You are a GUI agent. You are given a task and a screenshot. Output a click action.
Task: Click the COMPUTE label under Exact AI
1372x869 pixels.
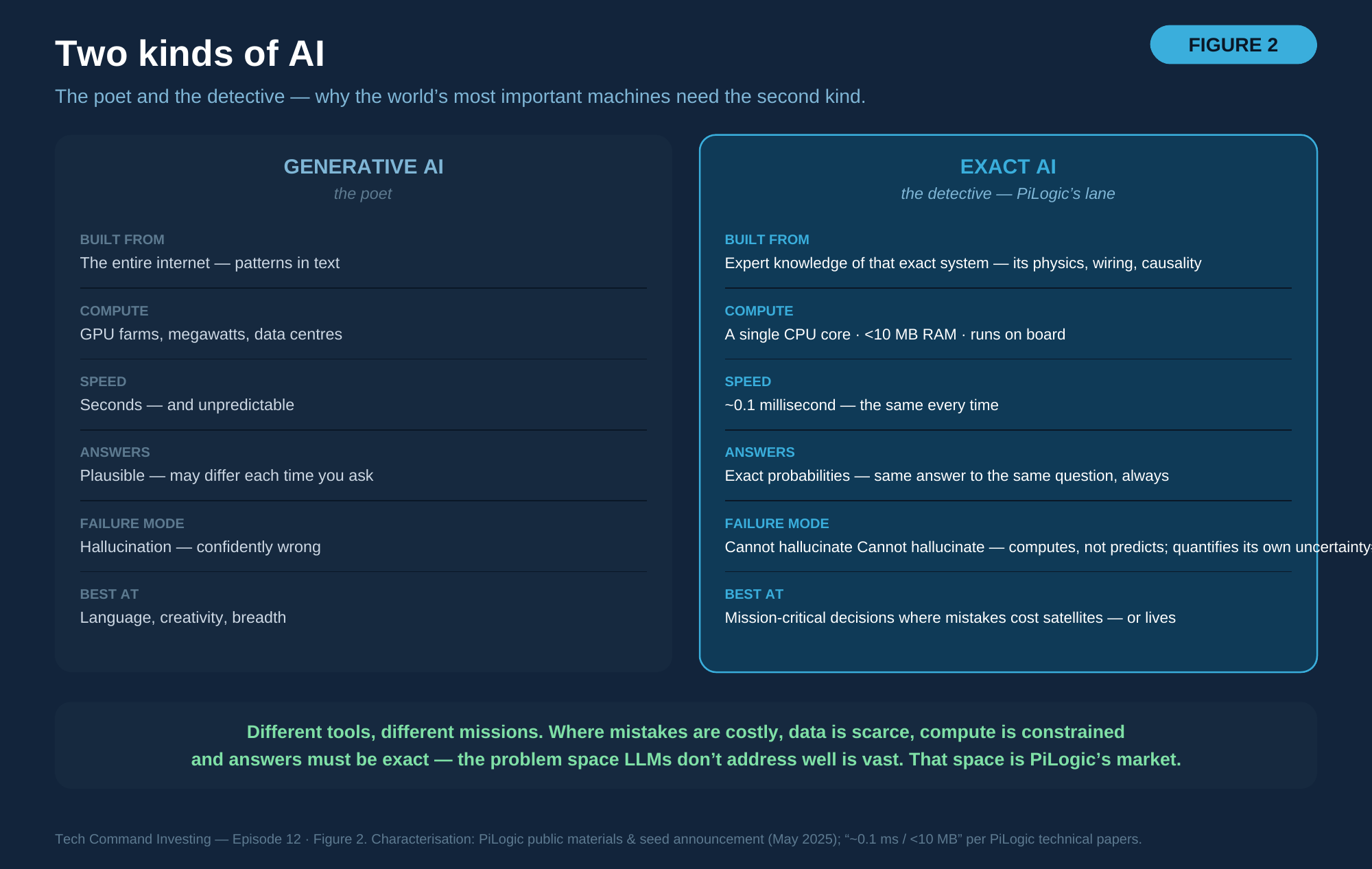(759, 311)
